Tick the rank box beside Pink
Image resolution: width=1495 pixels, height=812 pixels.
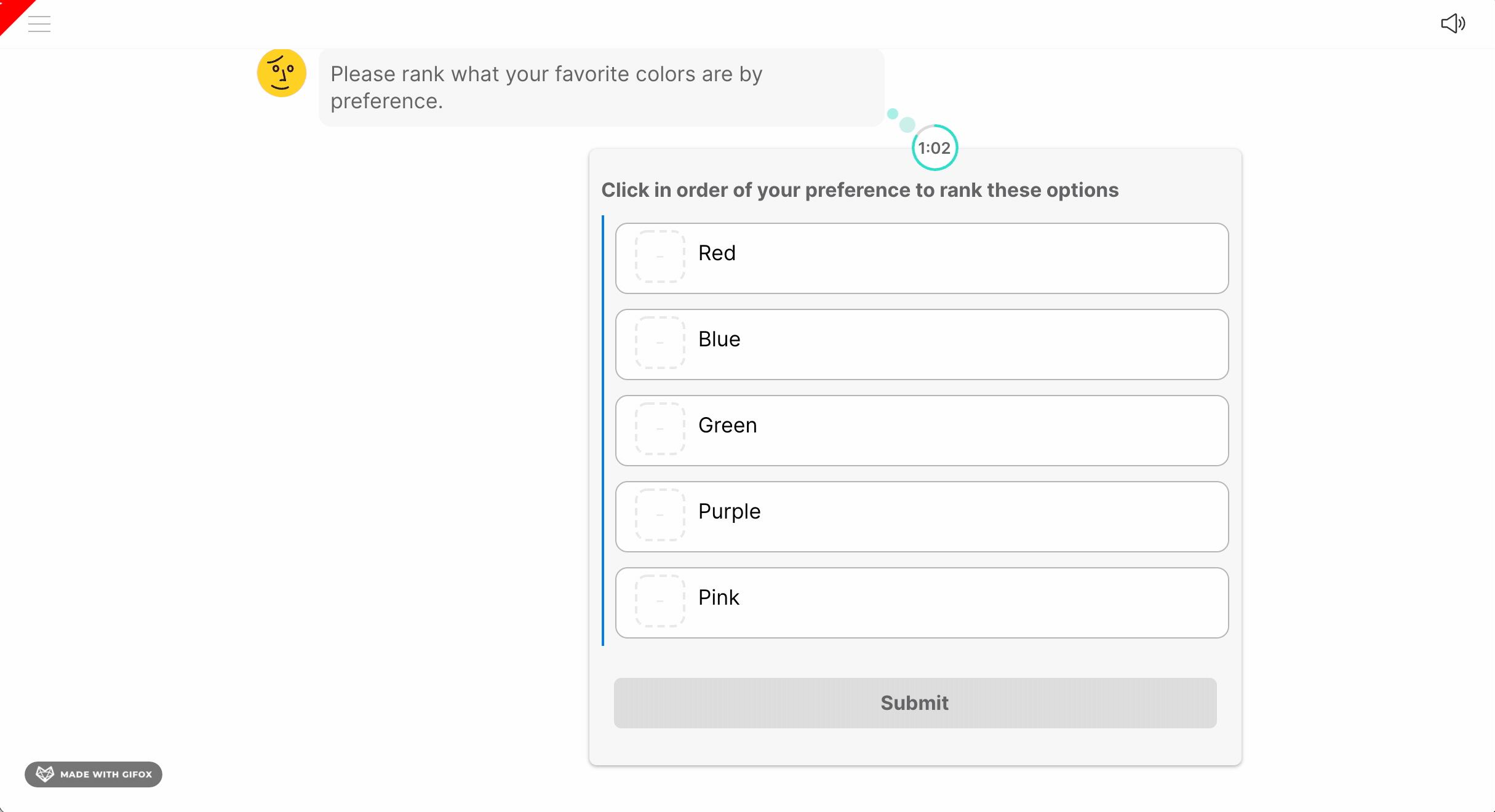660,601
